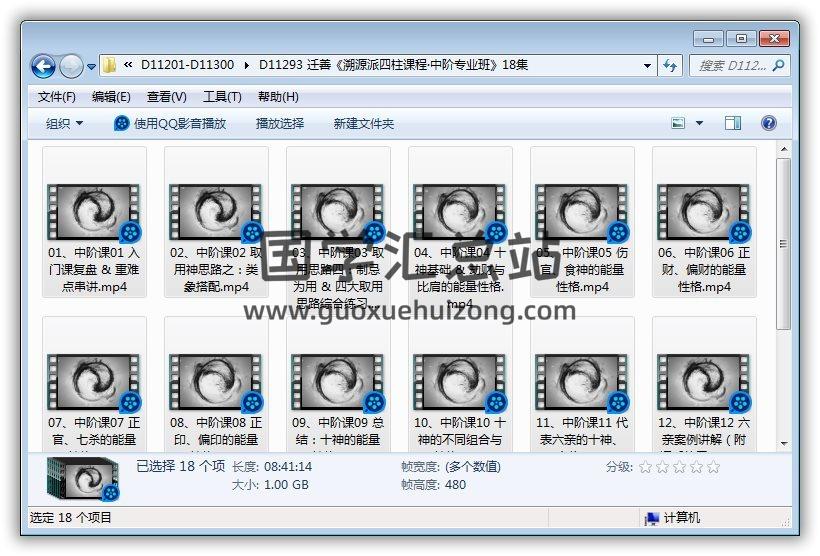This screenshot has height=556, width=820.
Task: Click the Forward navigation arrow button
Action: point(71,66)
